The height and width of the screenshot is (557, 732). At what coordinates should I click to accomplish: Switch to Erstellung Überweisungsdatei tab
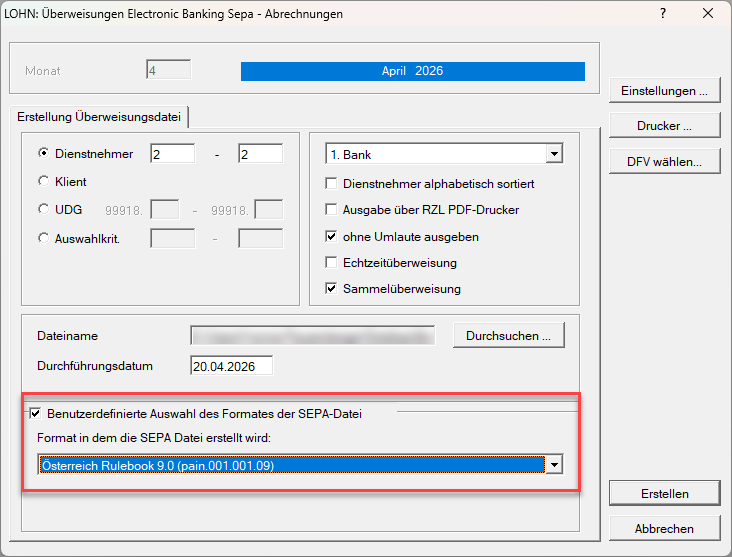click(x=99, y=117)
